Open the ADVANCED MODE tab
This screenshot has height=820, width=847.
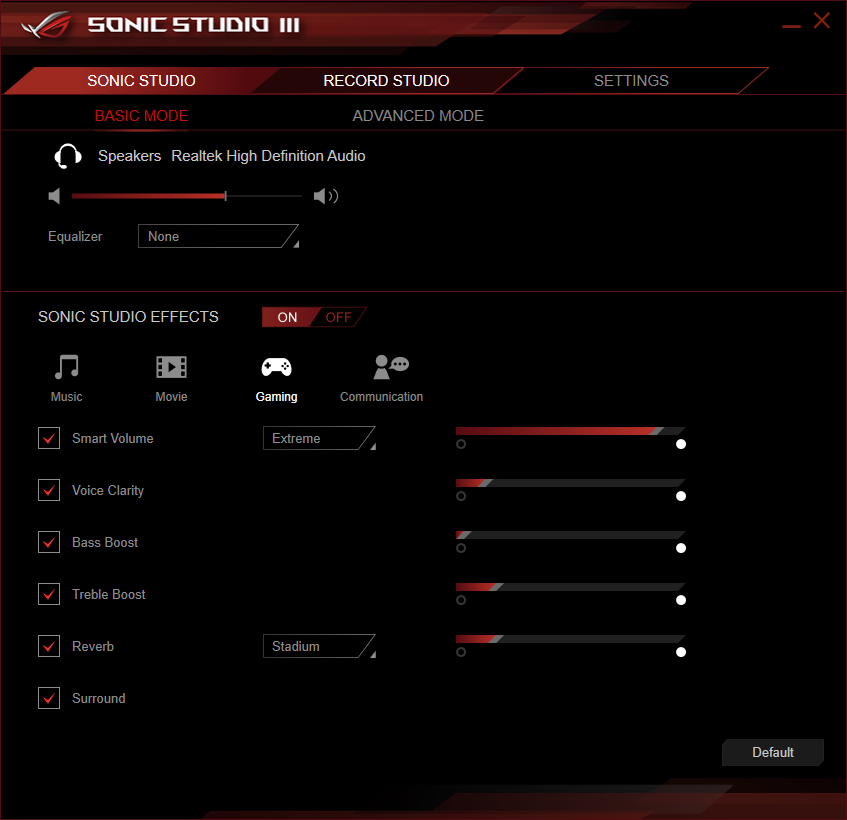418,116
